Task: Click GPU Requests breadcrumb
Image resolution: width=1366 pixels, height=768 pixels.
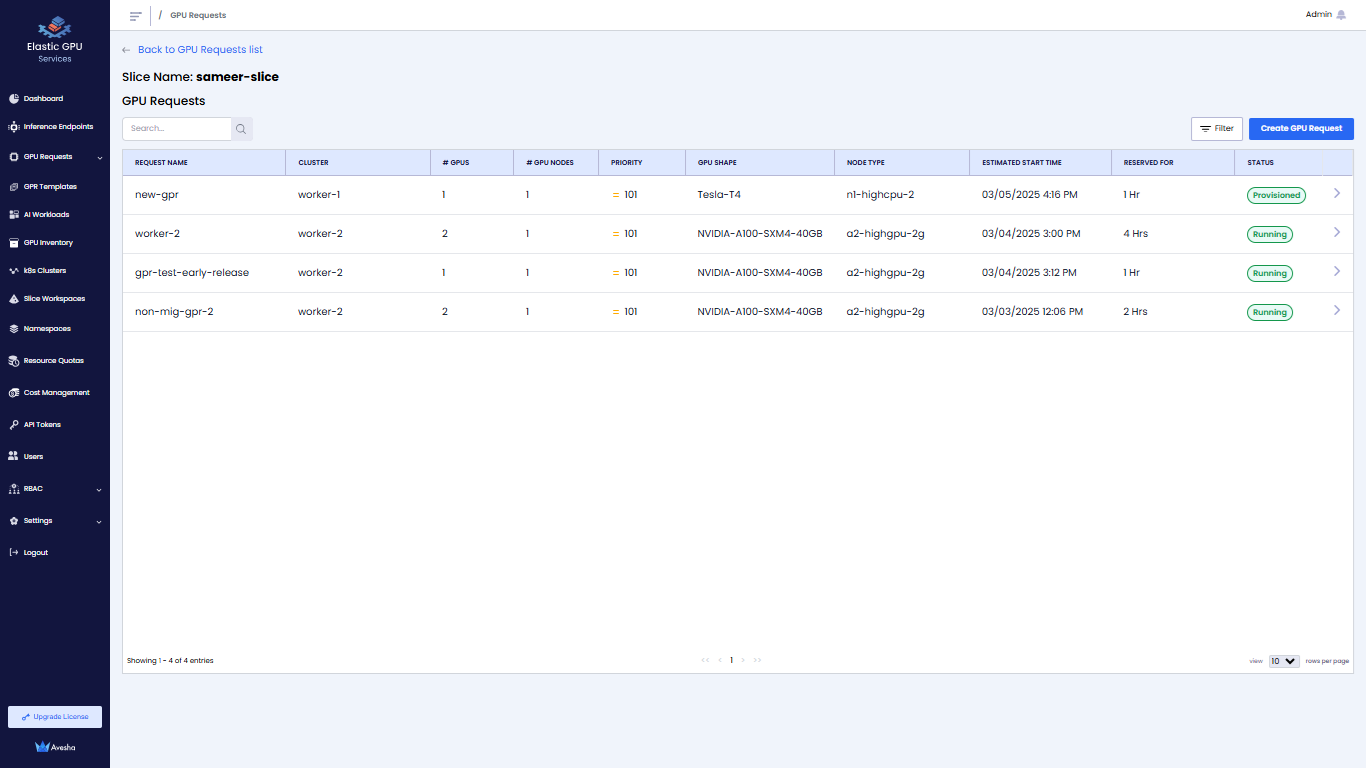Action: click(198, 16)
